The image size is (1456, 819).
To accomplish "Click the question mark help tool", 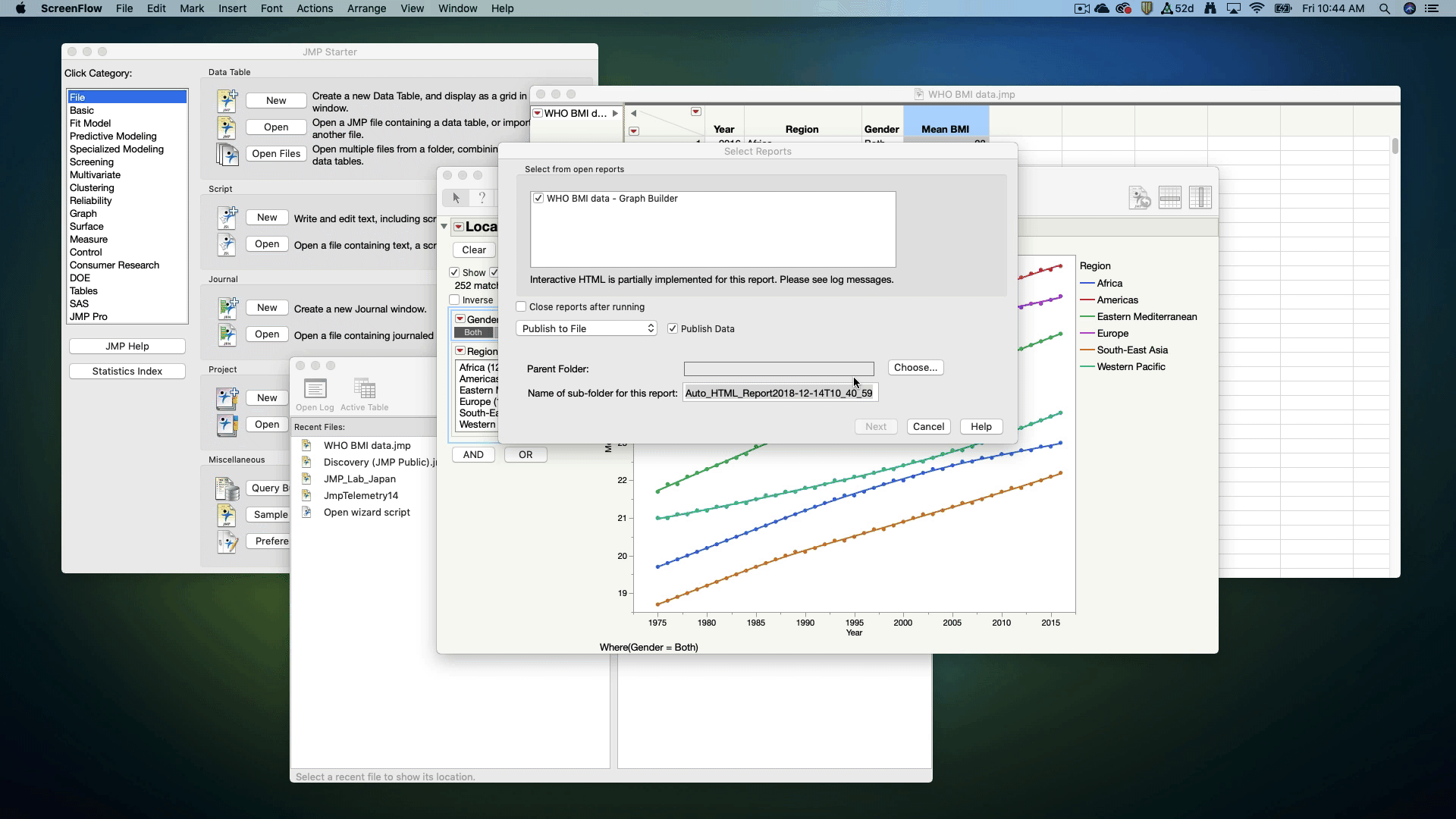I will pyautogui.click(x=482, y=198).
